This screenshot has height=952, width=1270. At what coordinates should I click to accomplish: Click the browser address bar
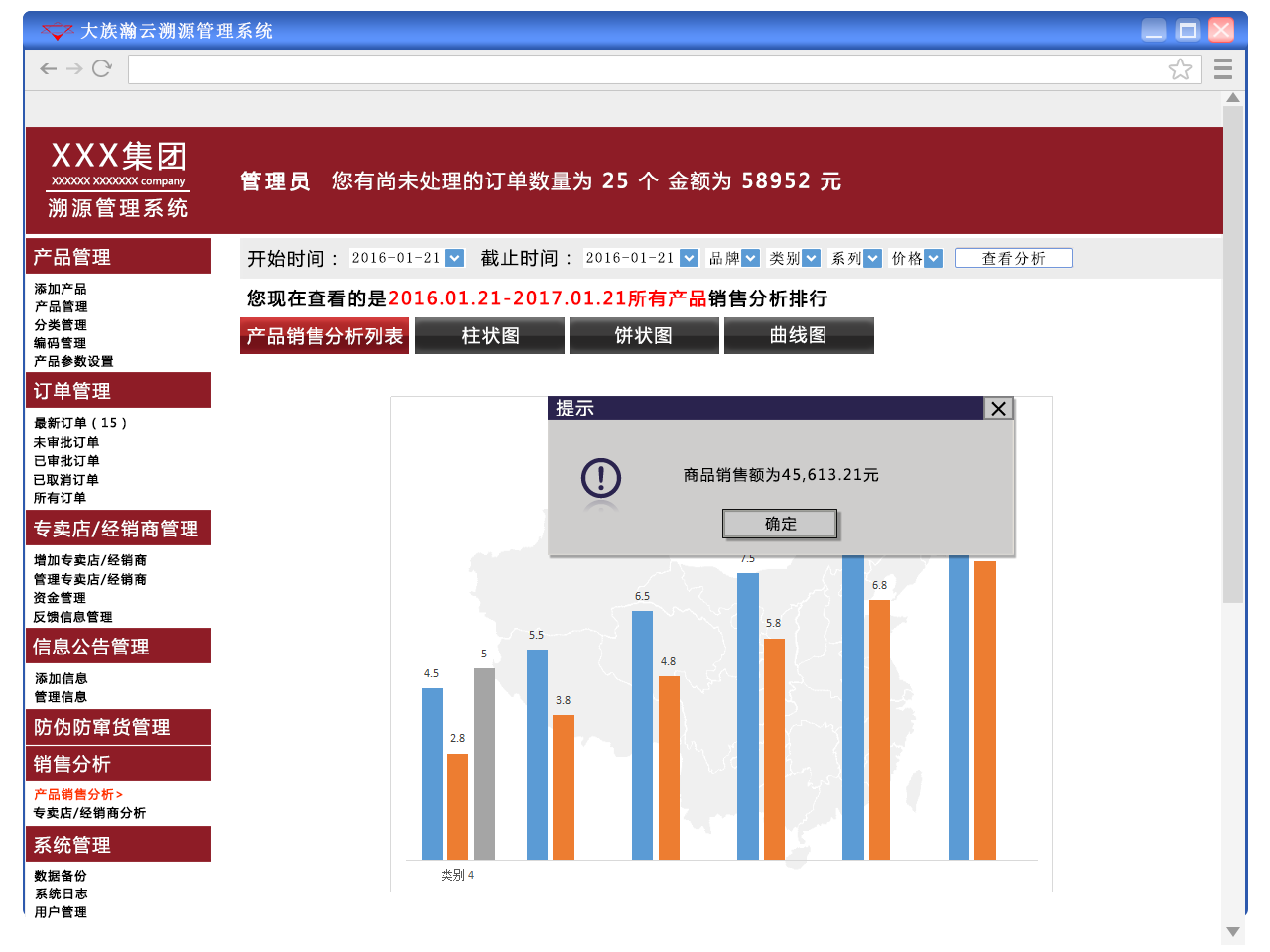pos(645,68)
